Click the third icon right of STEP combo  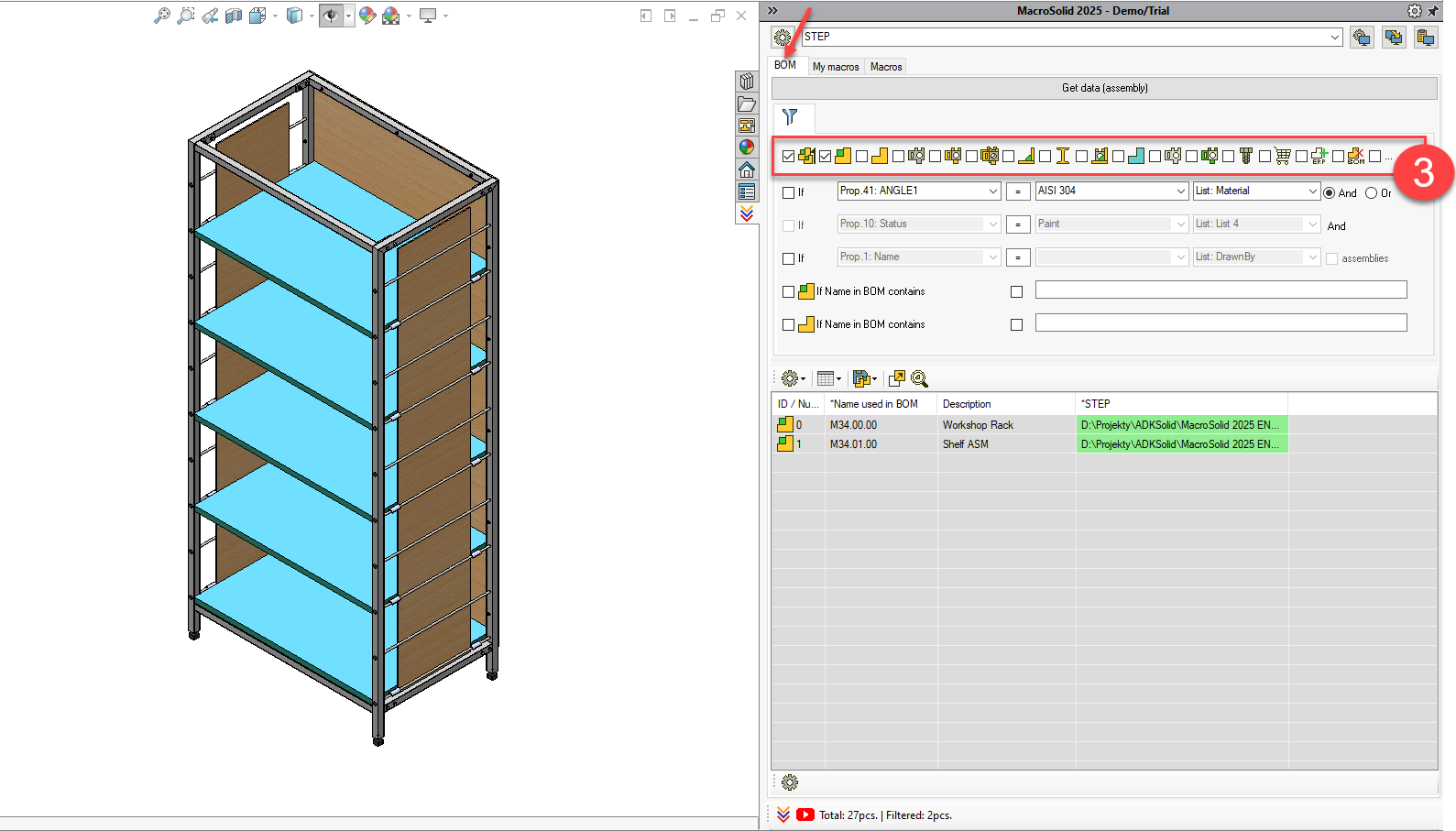click(1426, 38)
